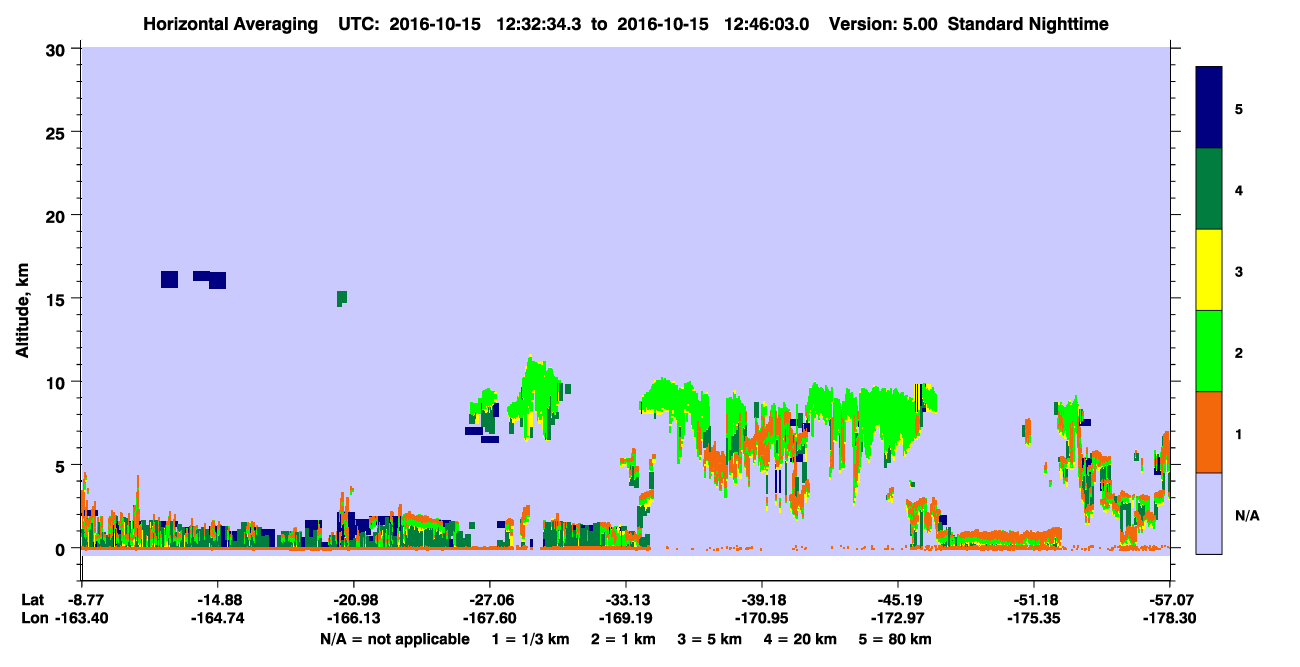Click the yellow level 3 legend swatch
The image size is (1300, 667).
point(1209,270)
